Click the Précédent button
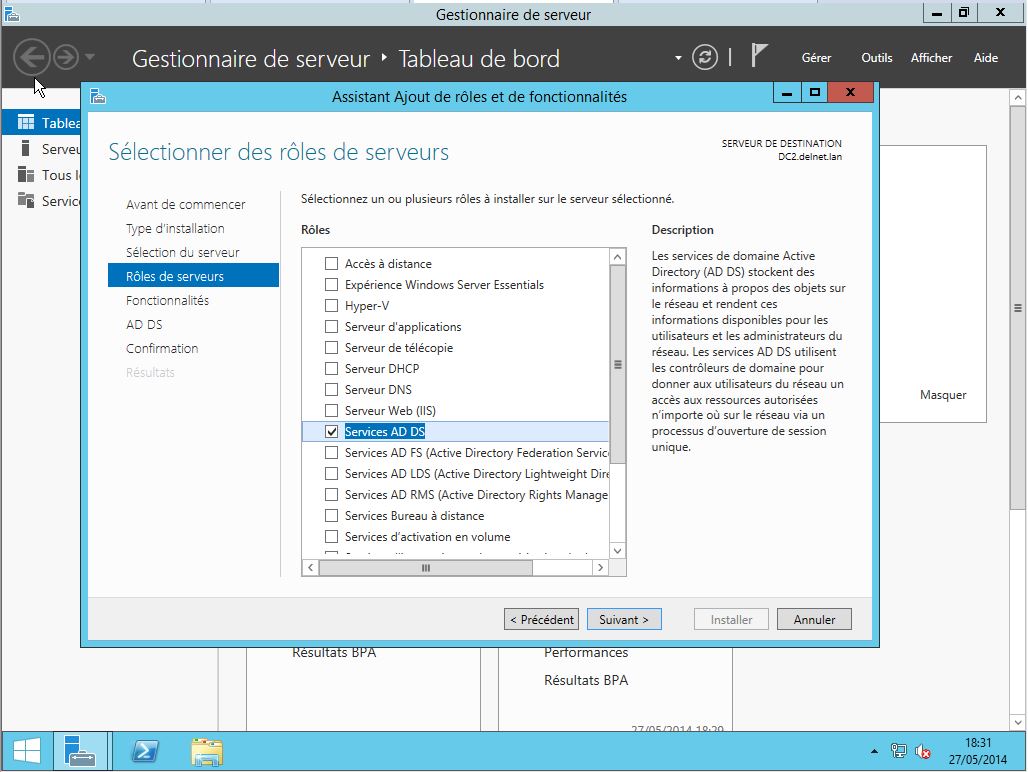Screen dimensions: 1028x772 (x=542, y=619)
